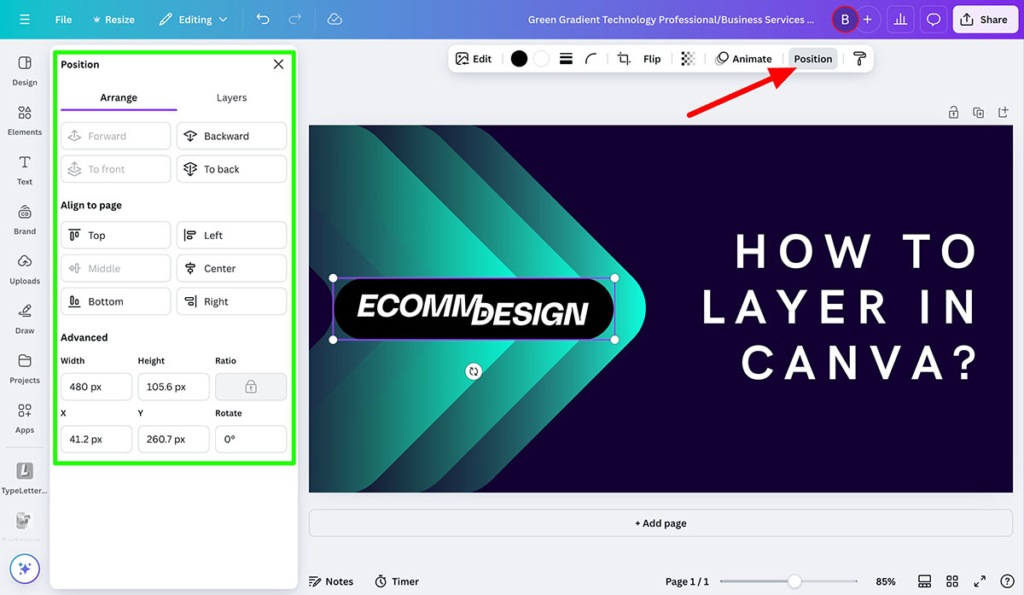Open the Editing mode dropdown
Image resolution: width=1024 pixels, height=595 pixels.
[193, 18]
